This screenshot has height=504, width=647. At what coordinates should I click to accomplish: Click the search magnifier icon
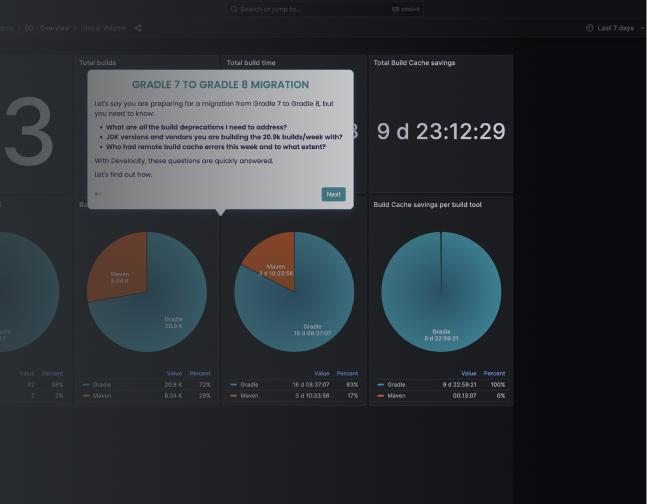(x=234, y=9)
